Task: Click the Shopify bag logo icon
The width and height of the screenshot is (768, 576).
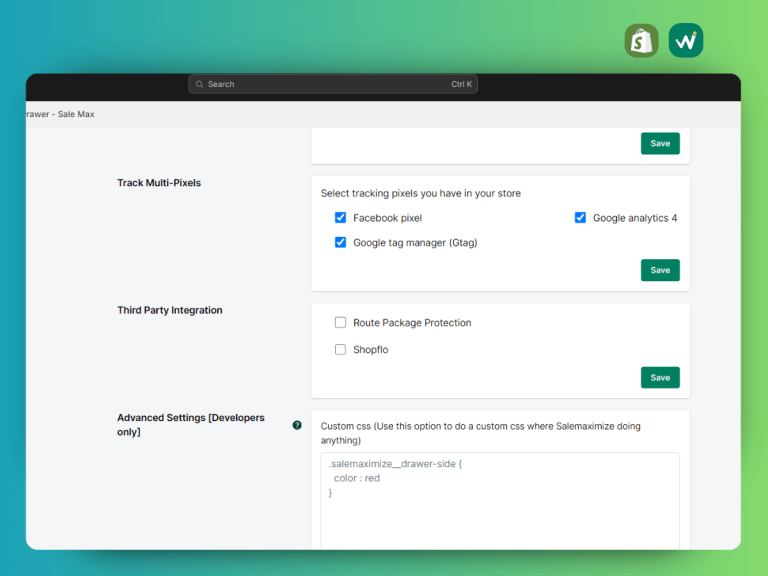Action: (641, 41)
